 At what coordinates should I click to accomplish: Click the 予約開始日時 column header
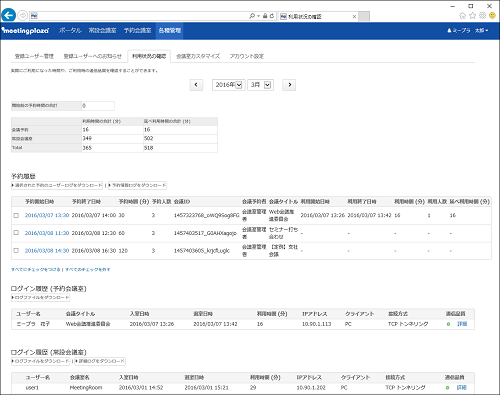pos(40,202)
